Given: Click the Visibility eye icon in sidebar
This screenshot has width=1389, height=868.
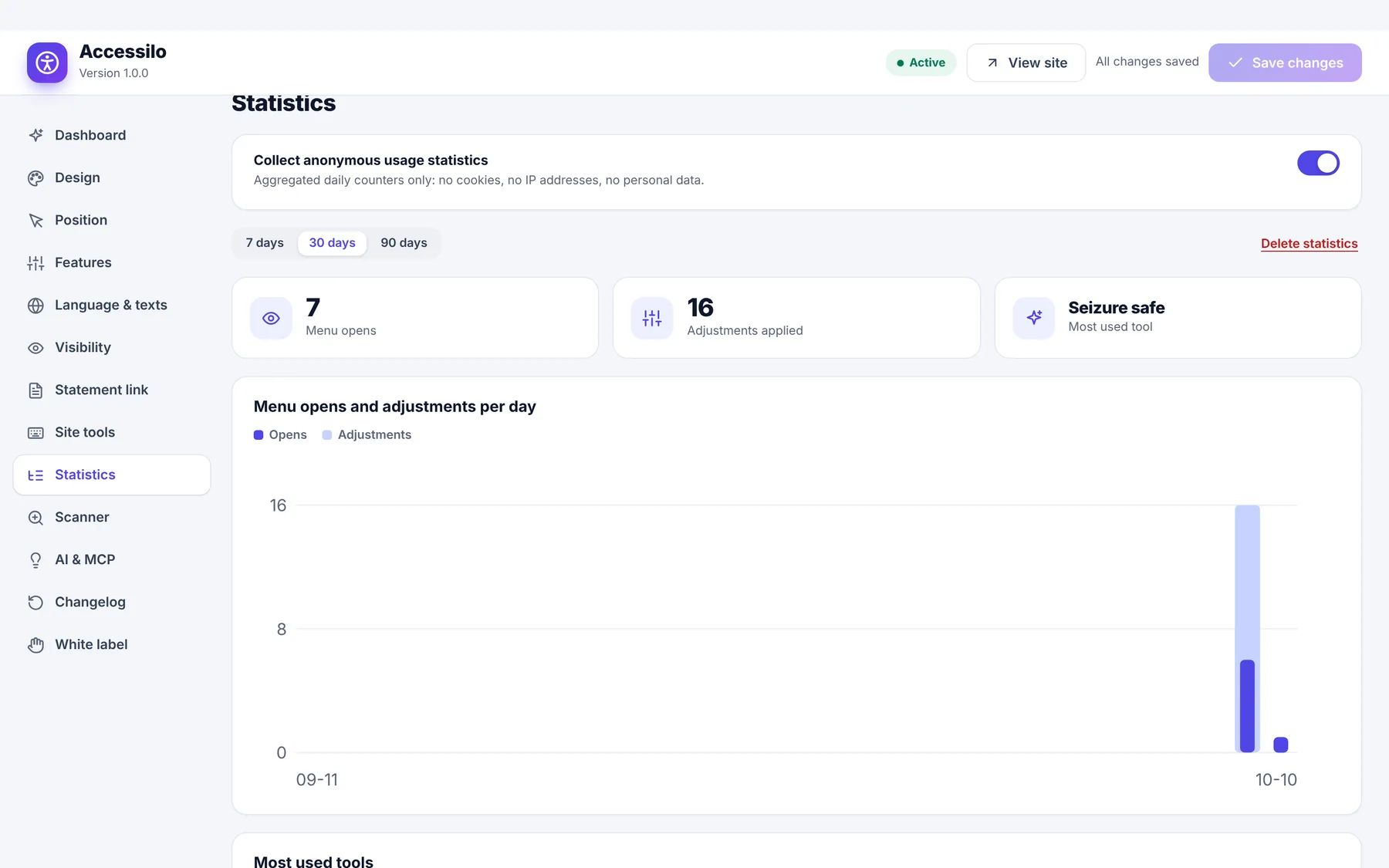Looking at the screenshot, I should [35, 347].
